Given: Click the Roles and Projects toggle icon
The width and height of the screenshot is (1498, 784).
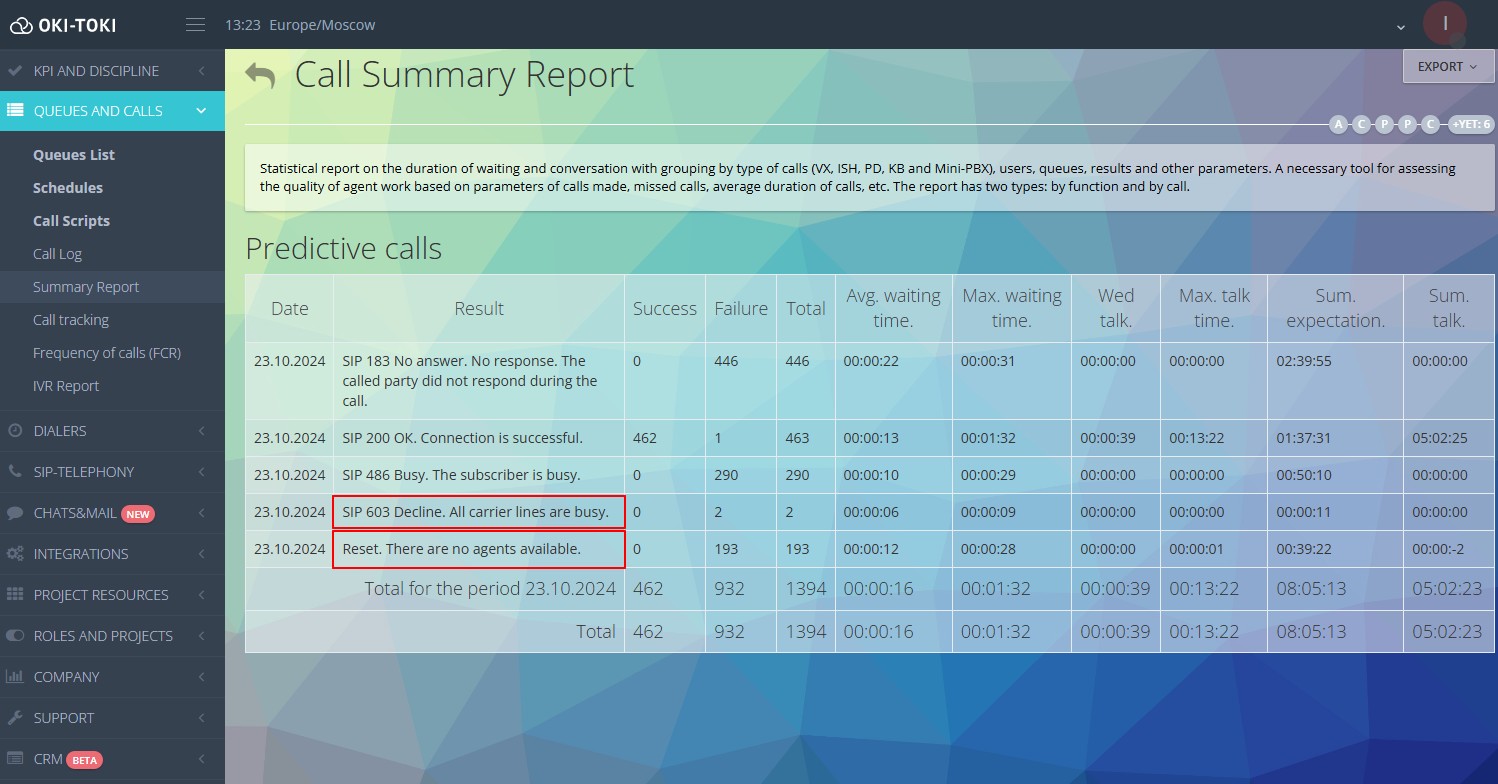Looking at the screenshot, I should (15, 636).
